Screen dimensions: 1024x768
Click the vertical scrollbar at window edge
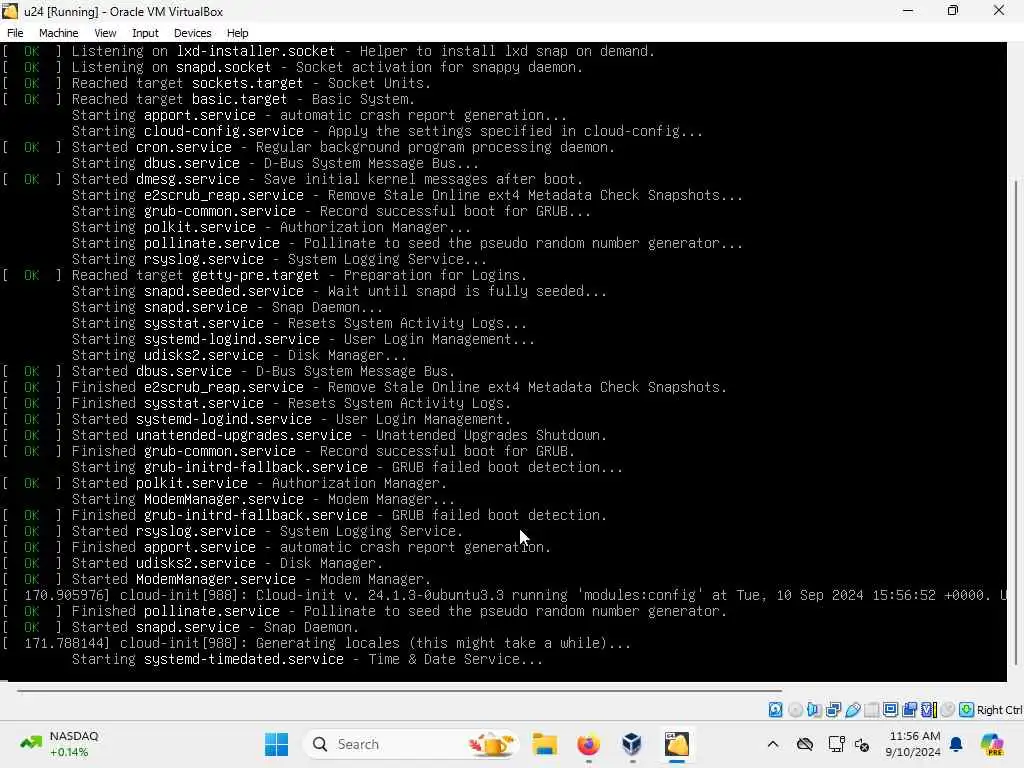[x=1016, y=421]
